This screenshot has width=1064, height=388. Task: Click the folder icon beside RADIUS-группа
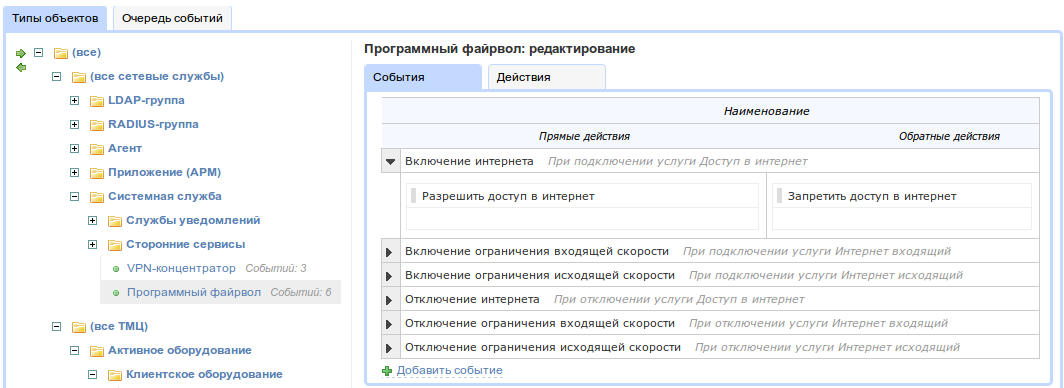[96, 125]
